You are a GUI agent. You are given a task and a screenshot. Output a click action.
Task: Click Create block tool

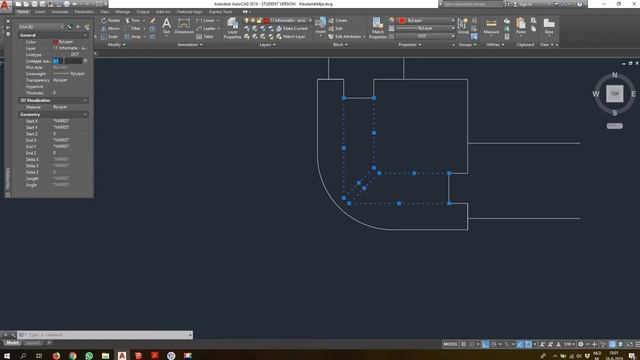338,20
